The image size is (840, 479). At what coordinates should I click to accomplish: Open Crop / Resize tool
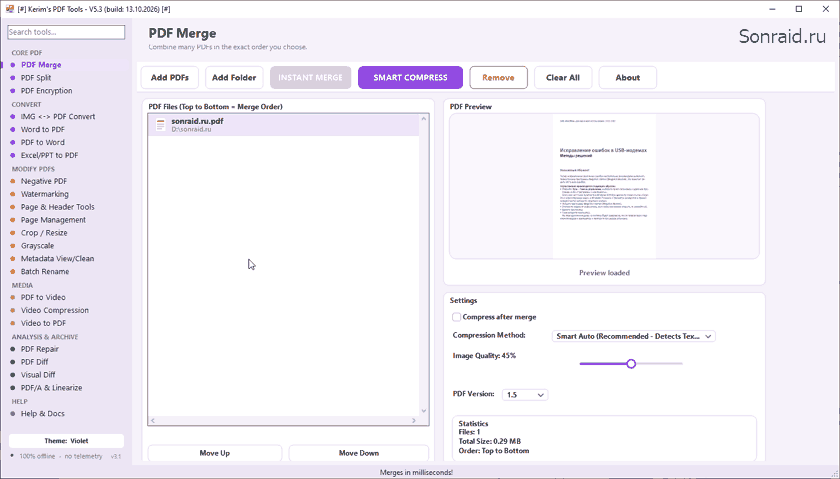pos(44,233)
